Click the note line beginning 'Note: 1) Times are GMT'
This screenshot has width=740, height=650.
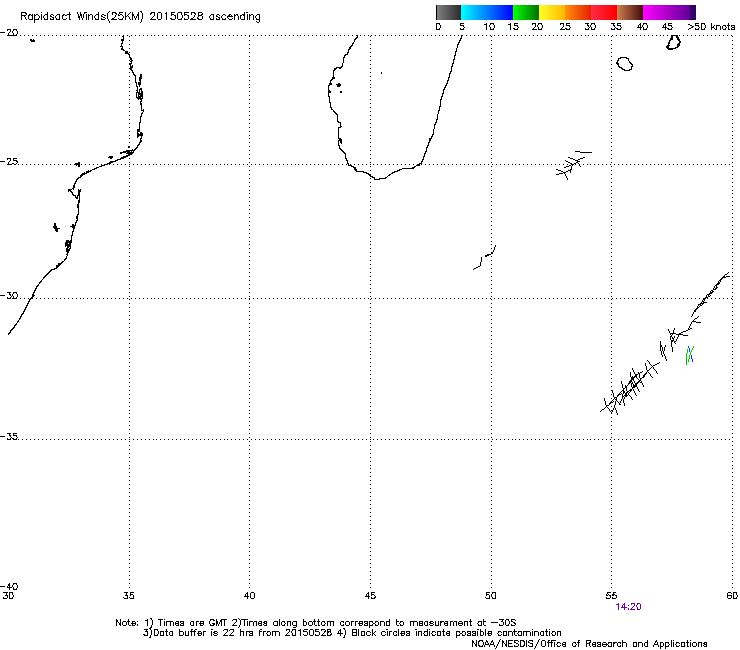pos(316,623)
